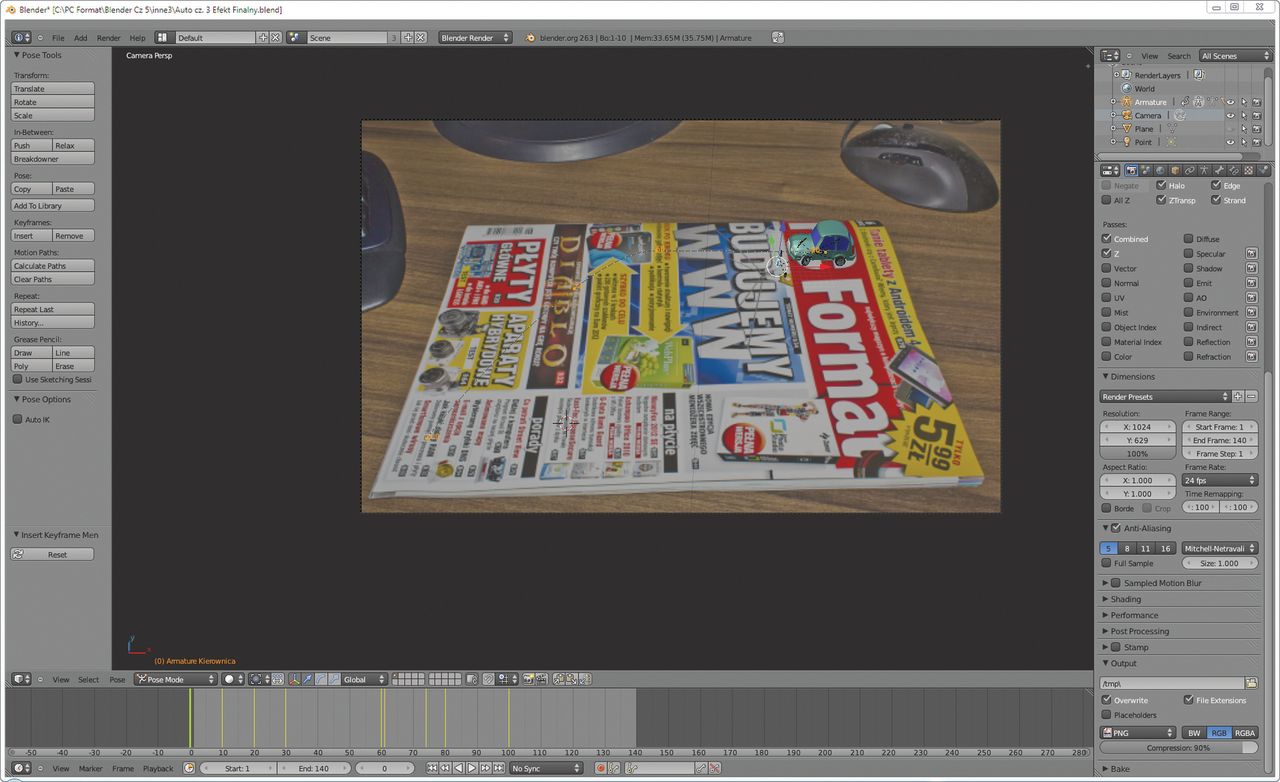Open the Pose Mode dropdown
This screenshot has width=1280, height=782.
point(176,679)
